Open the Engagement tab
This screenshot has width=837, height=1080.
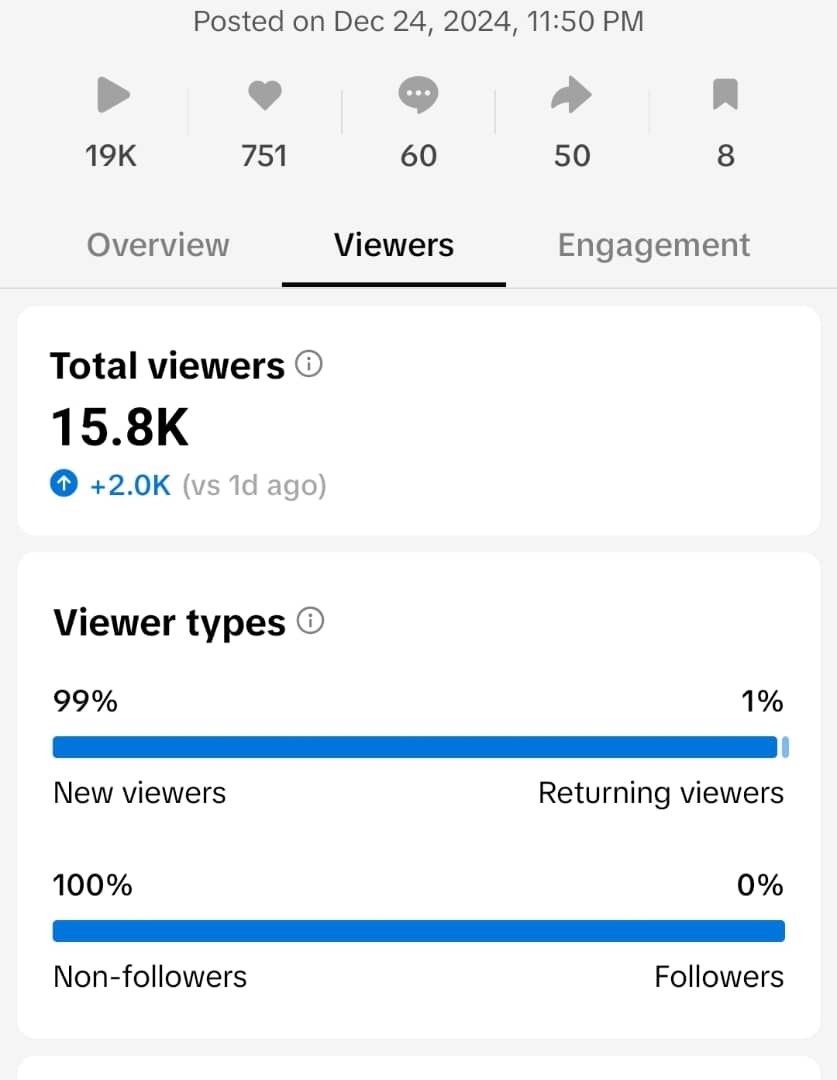[654, 245]
